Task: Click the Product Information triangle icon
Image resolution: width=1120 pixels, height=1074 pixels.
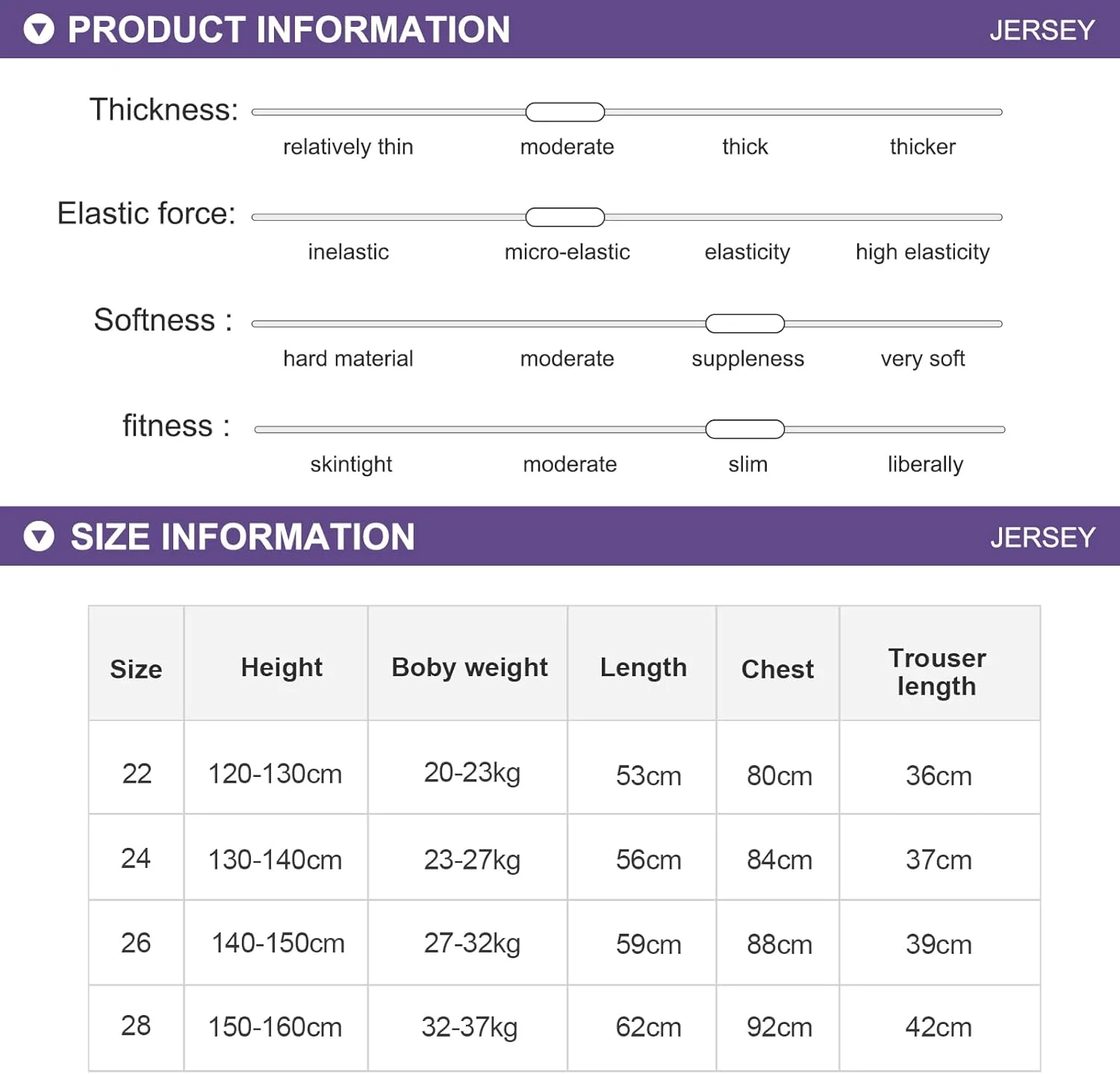Action: click(x=39, y=30)
